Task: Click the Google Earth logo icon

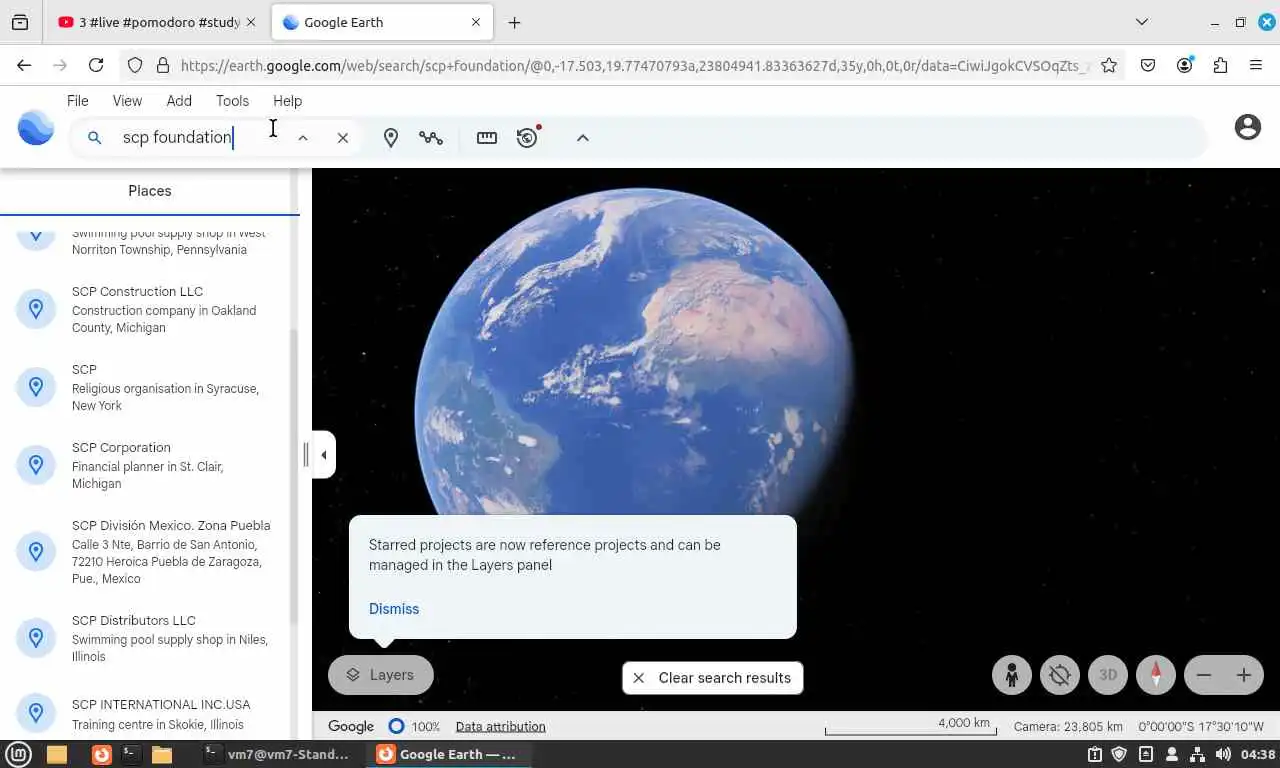Action: tap(36, 128)
